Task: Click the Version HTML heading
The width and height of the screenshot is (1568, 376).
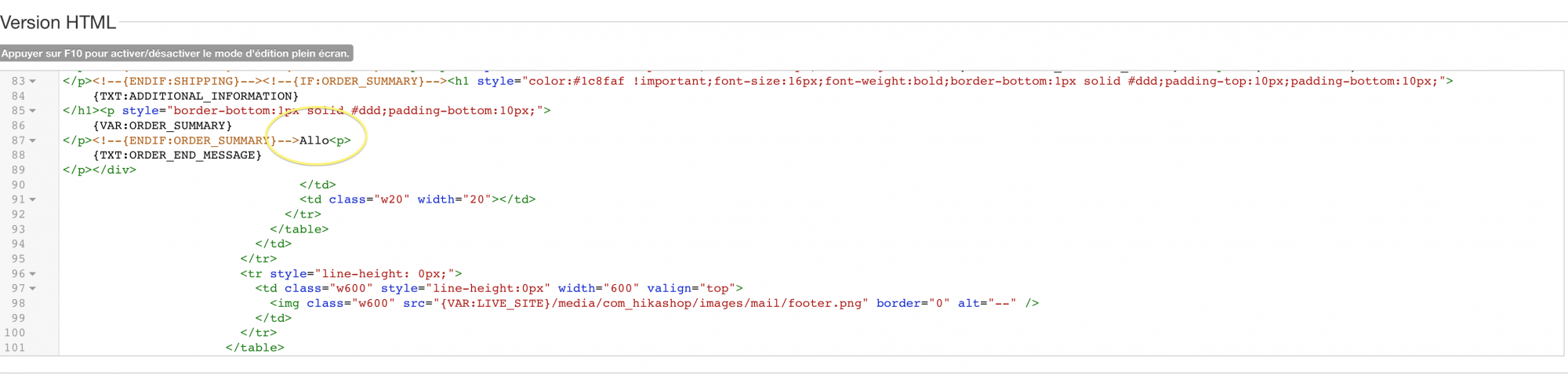Action: (x=58, y=23)
